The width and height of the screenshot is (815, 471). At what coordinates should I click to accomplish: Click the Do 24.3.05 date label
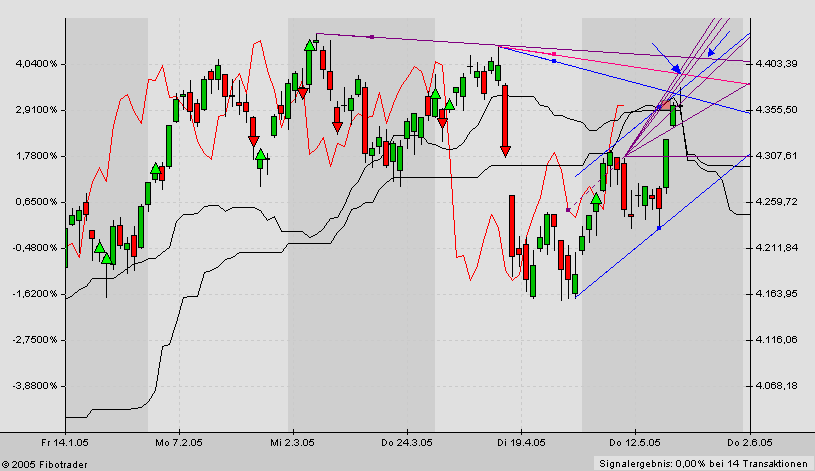pos(406,443)
